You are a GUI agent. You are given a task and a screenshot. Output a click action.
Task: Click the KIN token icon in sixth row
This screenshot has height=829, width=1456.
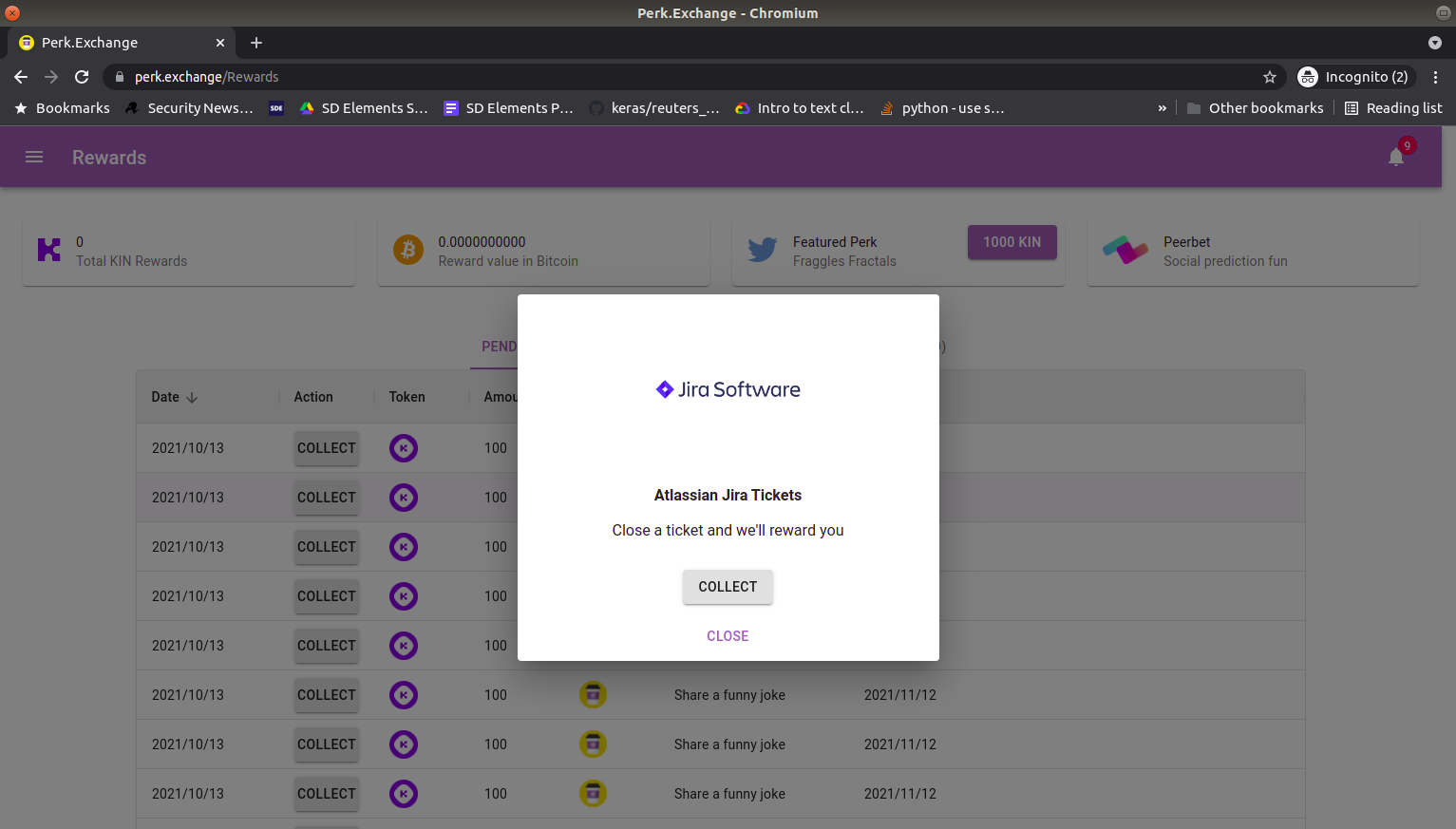pos(404,695)
